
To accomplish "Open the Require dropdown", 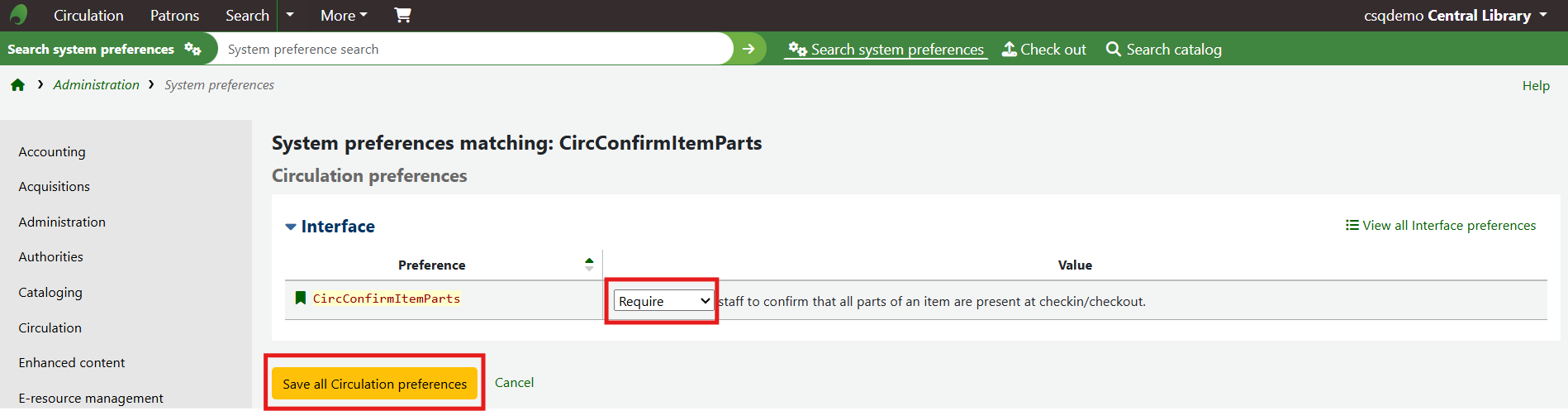I will coord(663,301).
